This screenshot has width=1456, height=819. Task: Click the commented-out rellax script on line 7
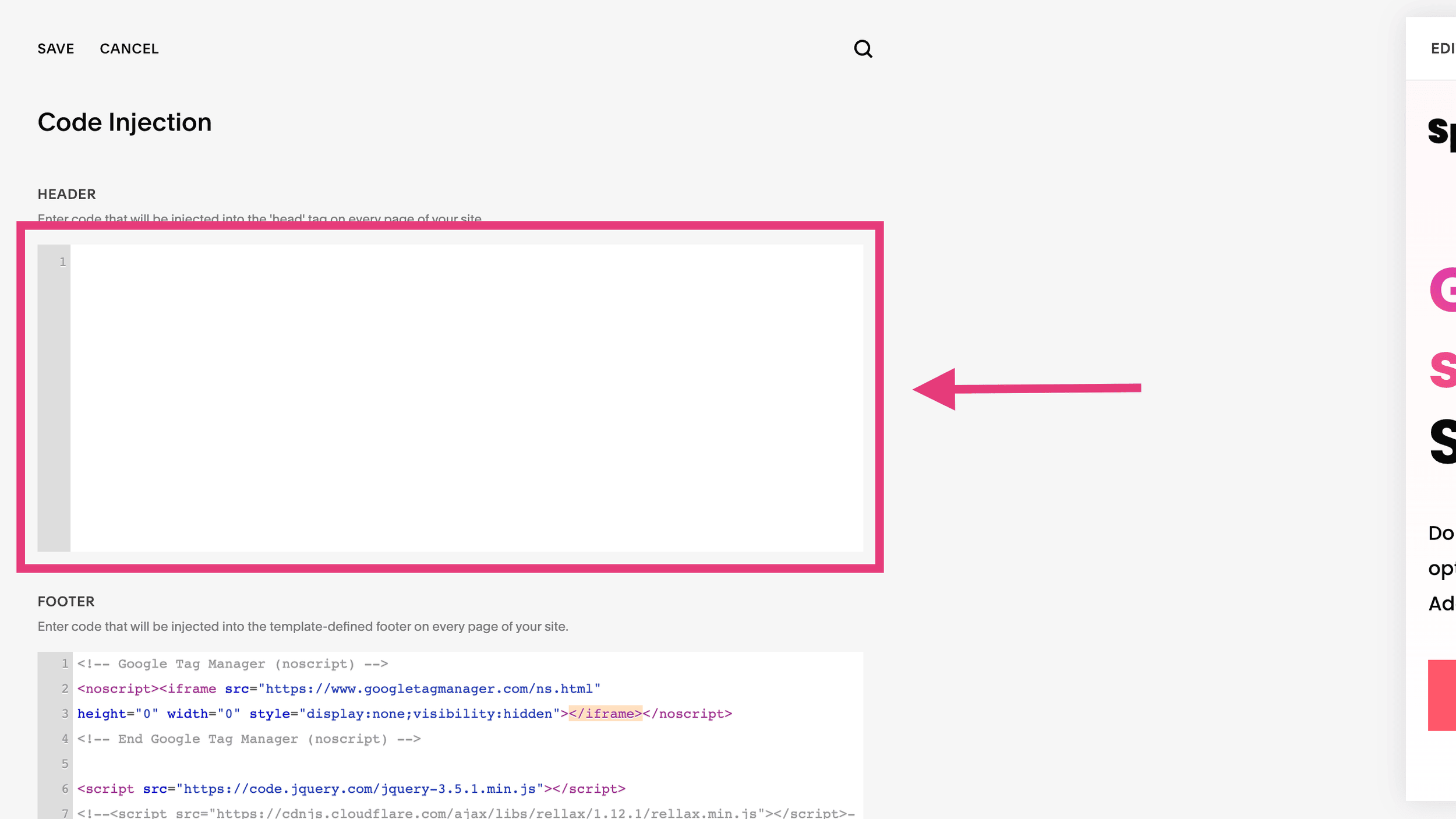click(408, 813)
